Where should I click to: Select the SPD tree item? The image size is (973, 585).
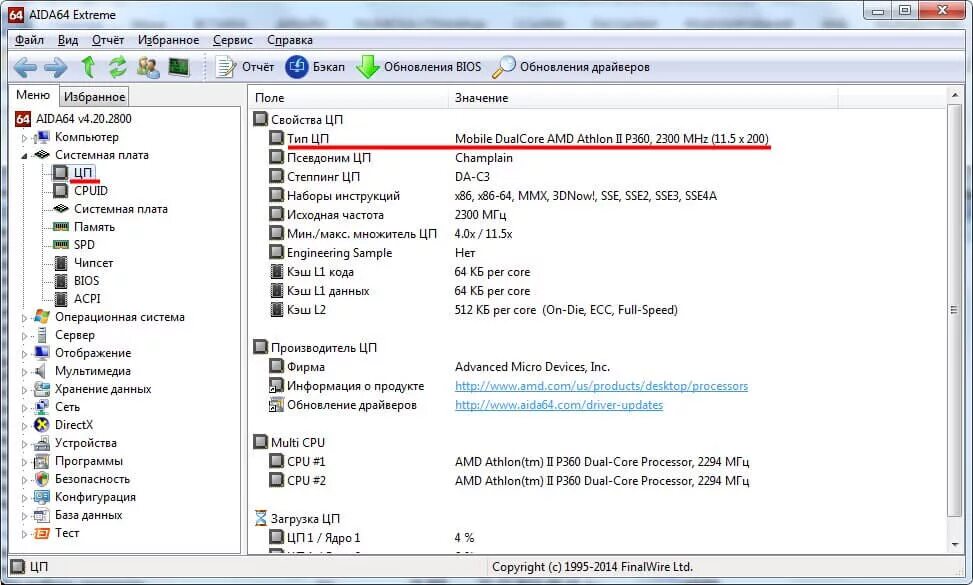pos(84,244)
